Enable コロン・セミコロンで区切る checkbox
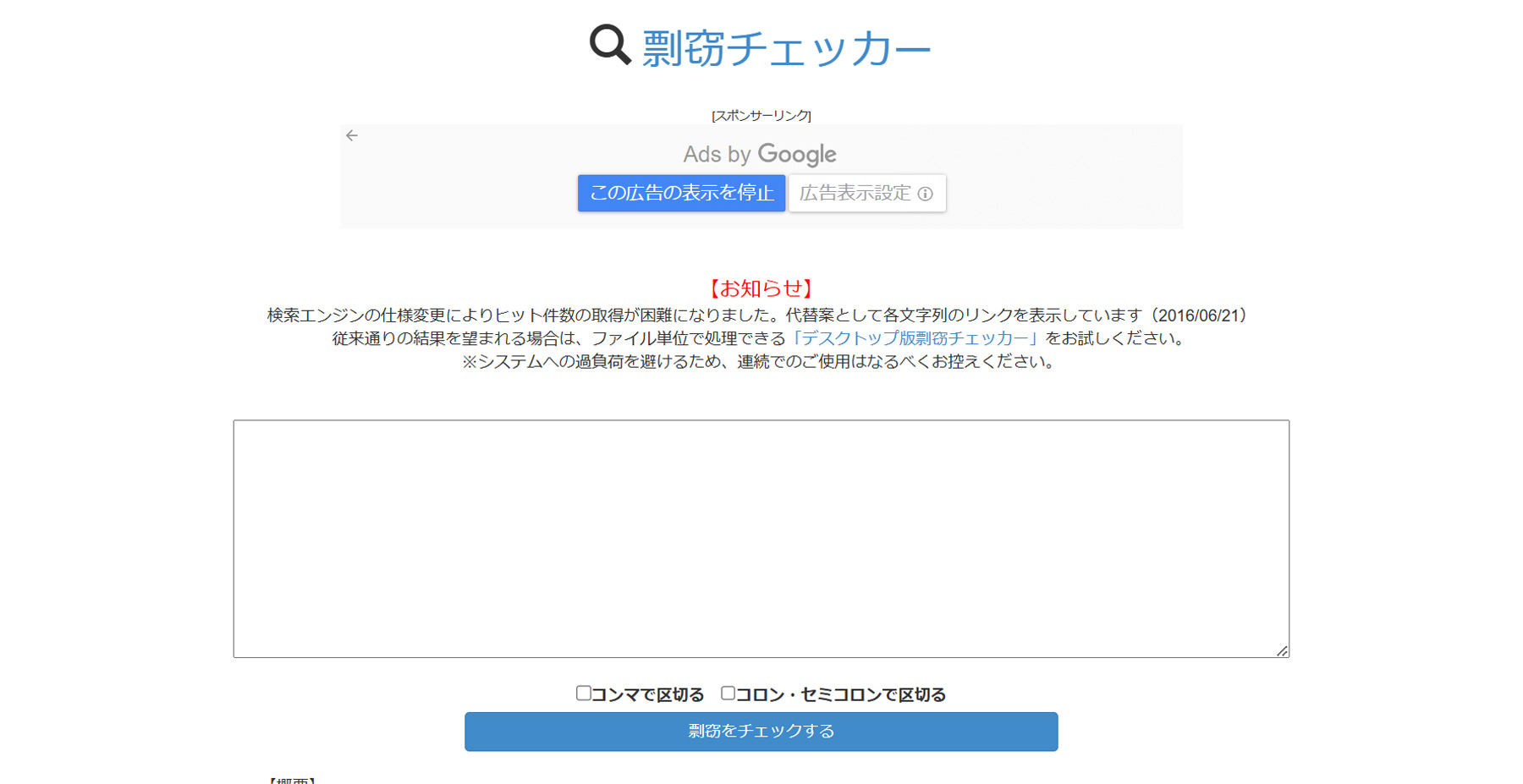1523x784 pixels. pos(728,694)
